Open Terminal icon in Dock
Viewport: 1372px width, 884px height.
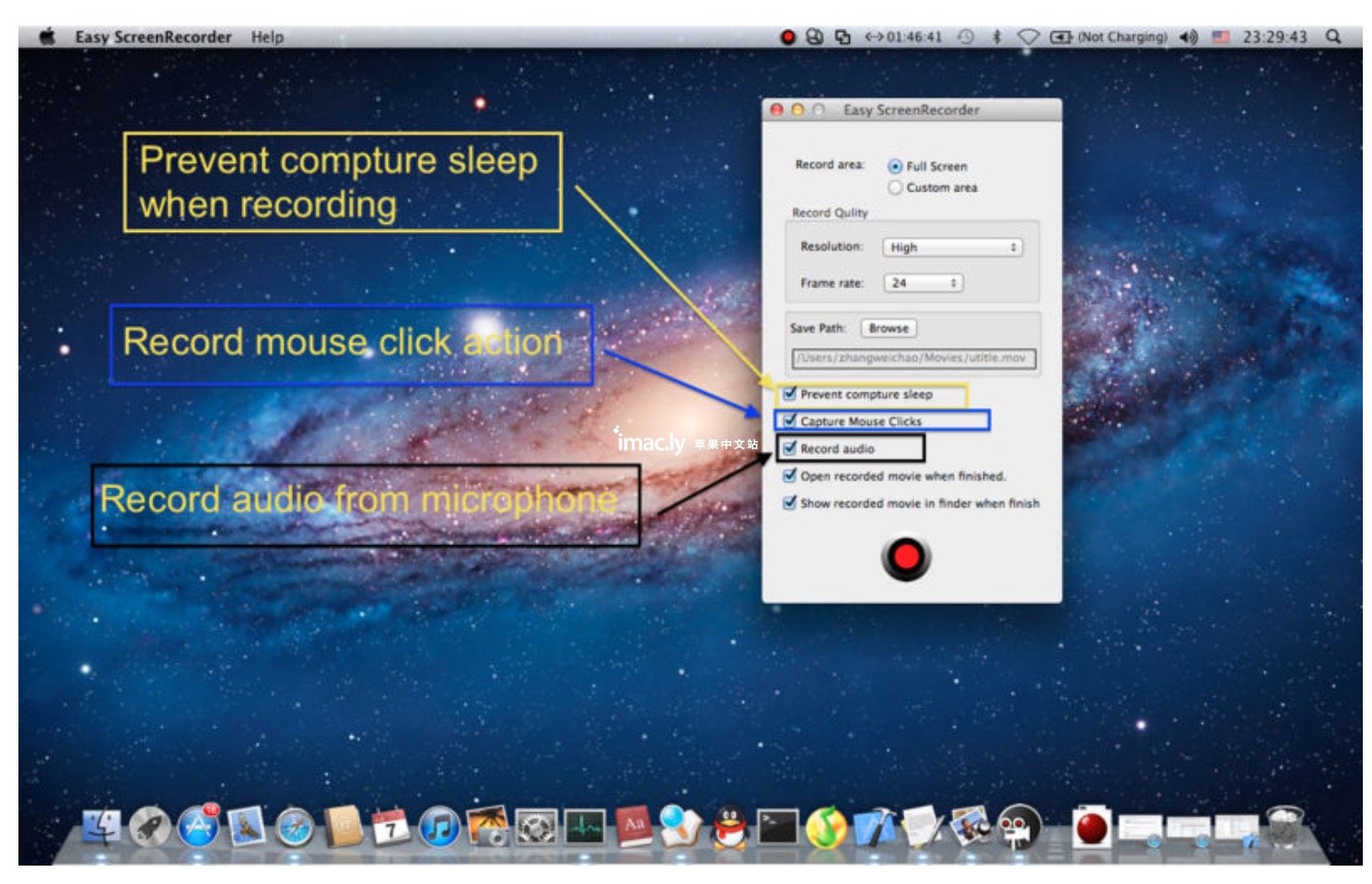pos(778,827)
